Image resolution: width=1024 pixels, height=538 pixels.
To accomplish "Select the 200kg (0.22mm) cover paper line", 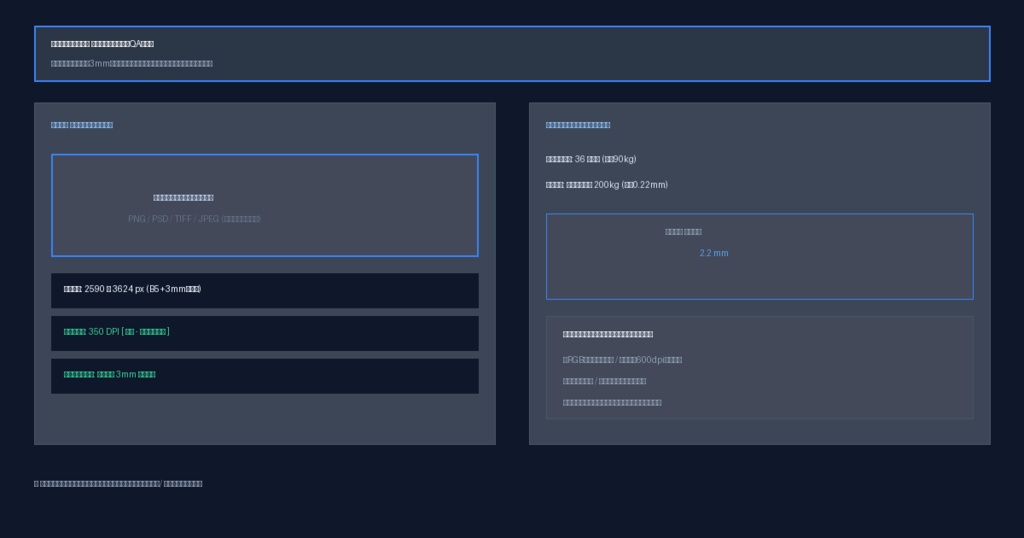I will pyautogui.click(x=607, y=185).
